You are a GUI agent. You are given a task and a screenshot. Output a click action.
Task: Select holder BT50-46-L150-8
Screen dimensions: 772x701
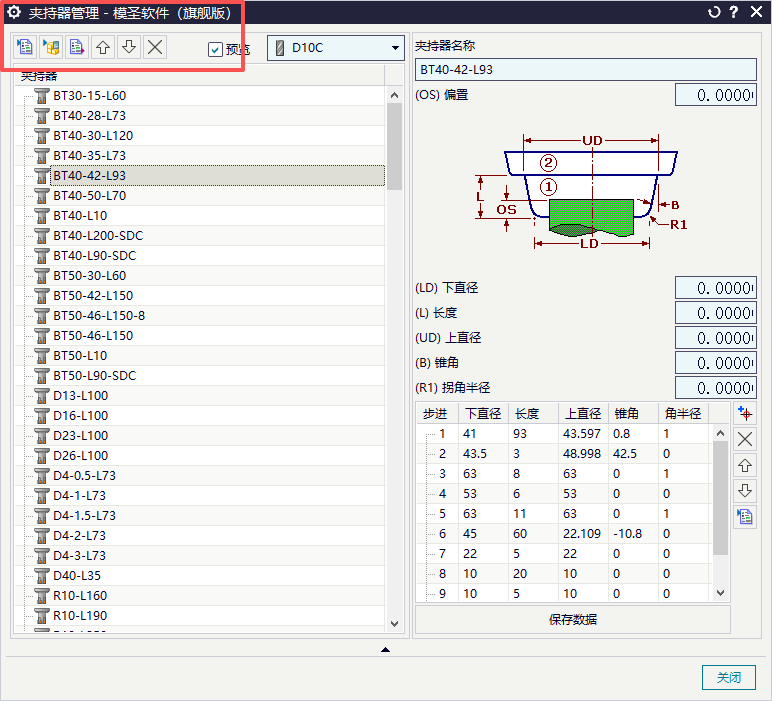click(x=99, y=316)
